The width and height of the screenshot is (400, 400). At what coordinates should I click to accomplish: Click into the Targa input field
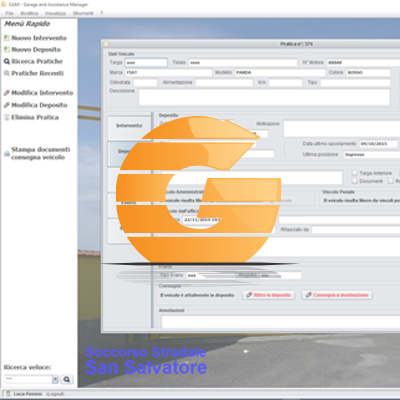[x=146, y=63]
